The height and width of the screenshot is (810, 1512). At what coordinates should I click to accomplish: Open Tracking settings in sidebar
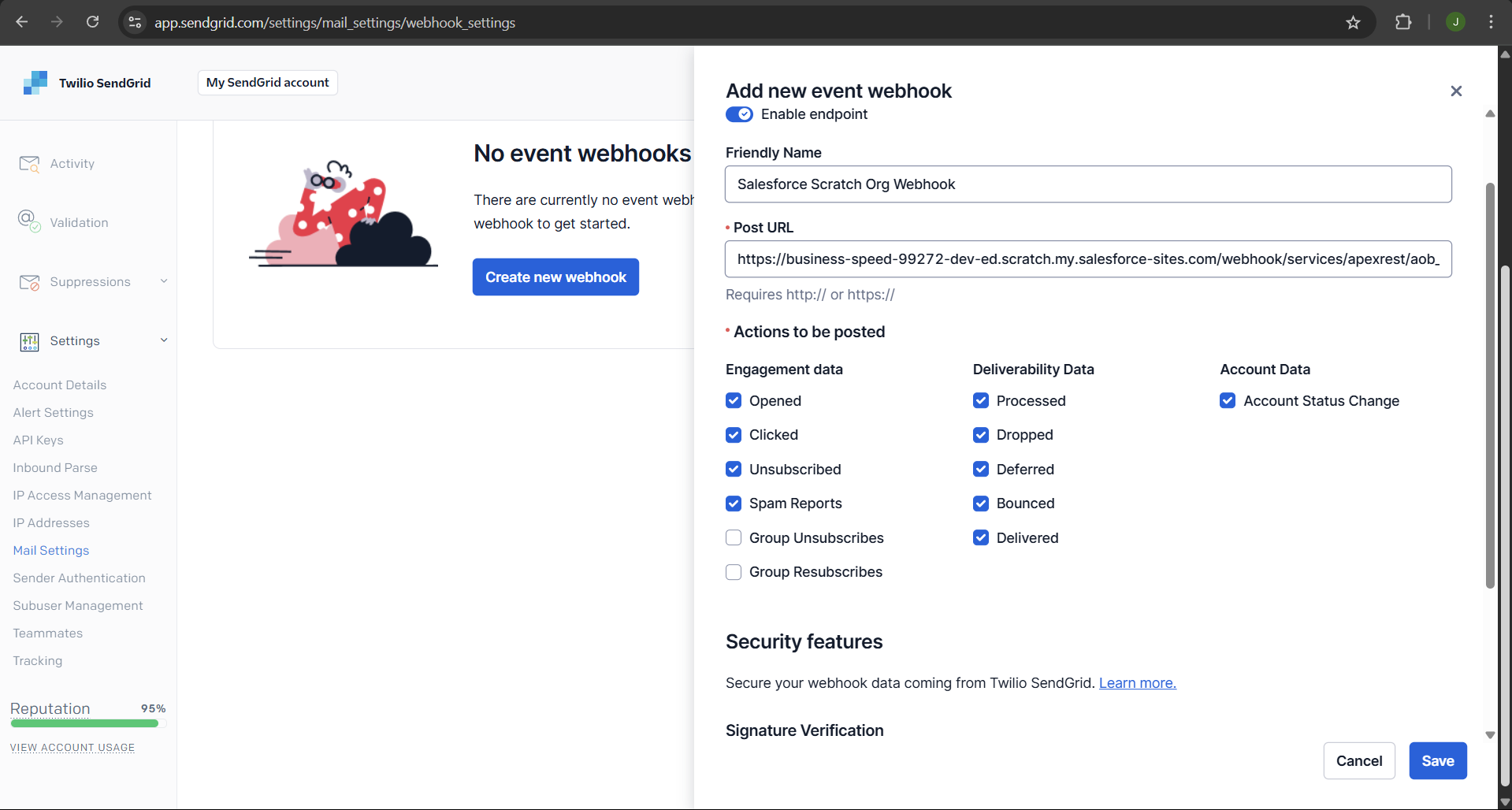click(x=38, y=660)
